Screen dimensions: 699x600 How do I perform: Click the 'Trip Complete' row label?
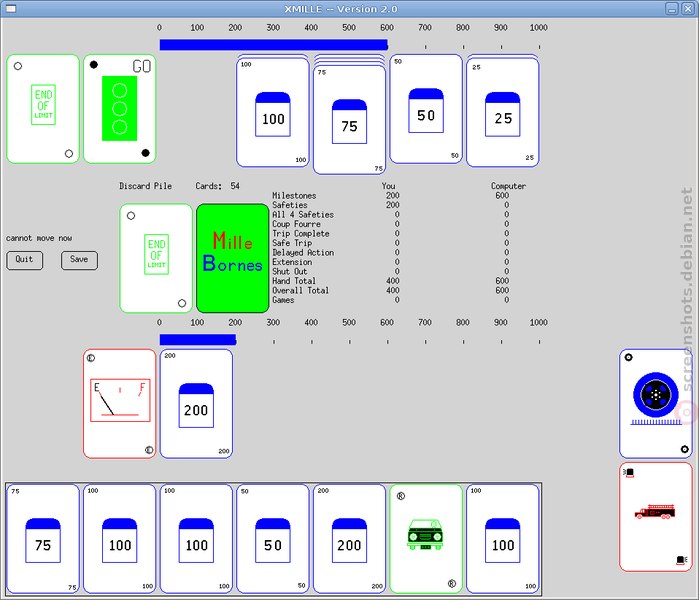[301, 234]
